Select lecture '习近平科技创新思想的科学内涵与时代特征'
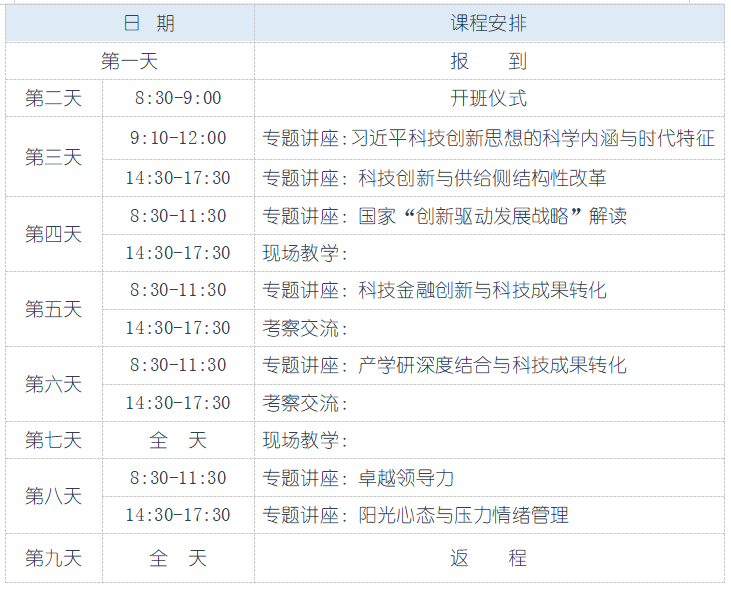This screenshot has width=731, height=589. [x=533, y=138]
